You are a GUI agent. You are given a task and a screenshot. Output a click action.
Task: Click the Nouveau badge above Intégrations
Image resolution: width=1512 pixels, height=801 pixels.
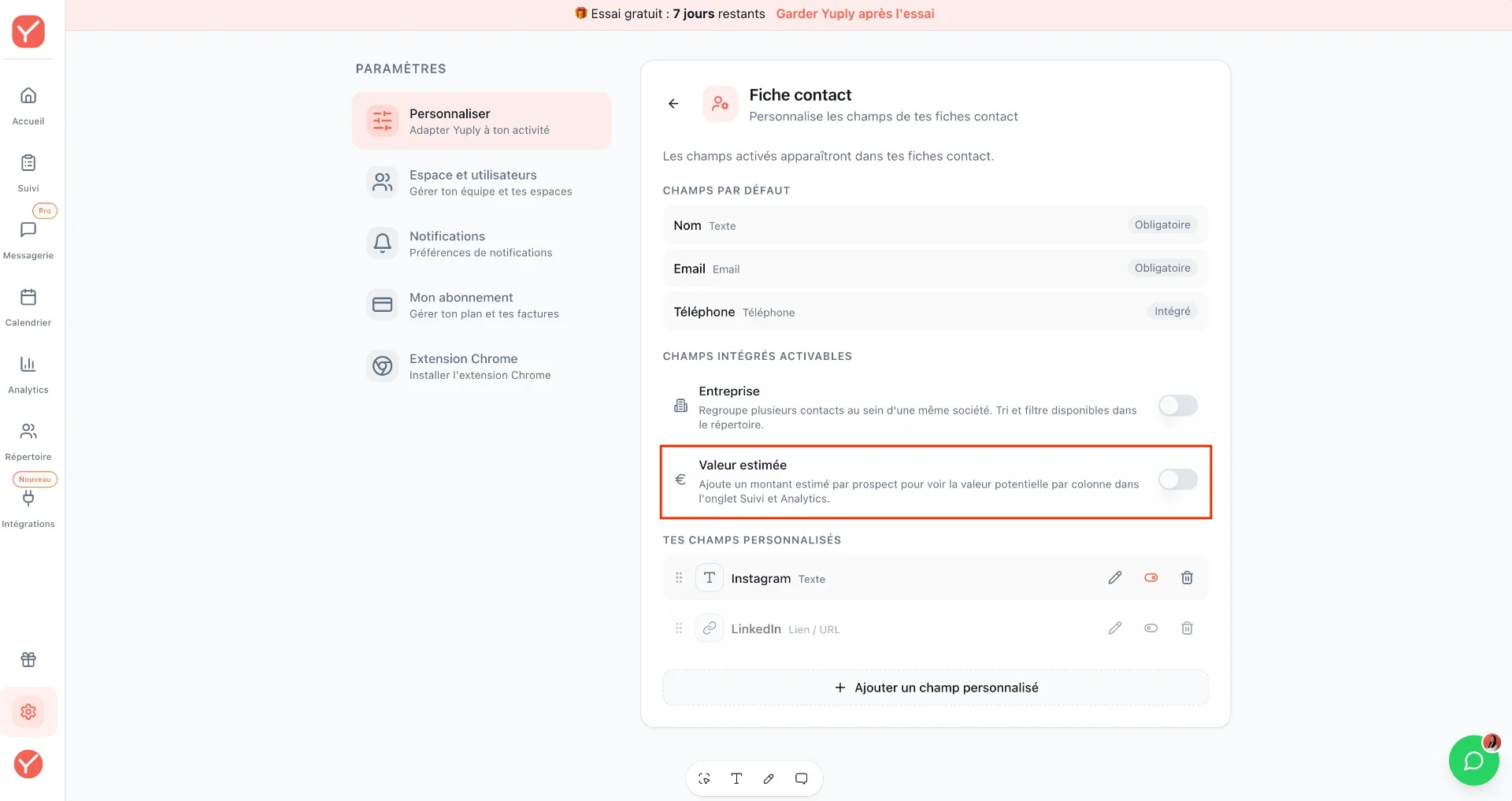[35, 480]
